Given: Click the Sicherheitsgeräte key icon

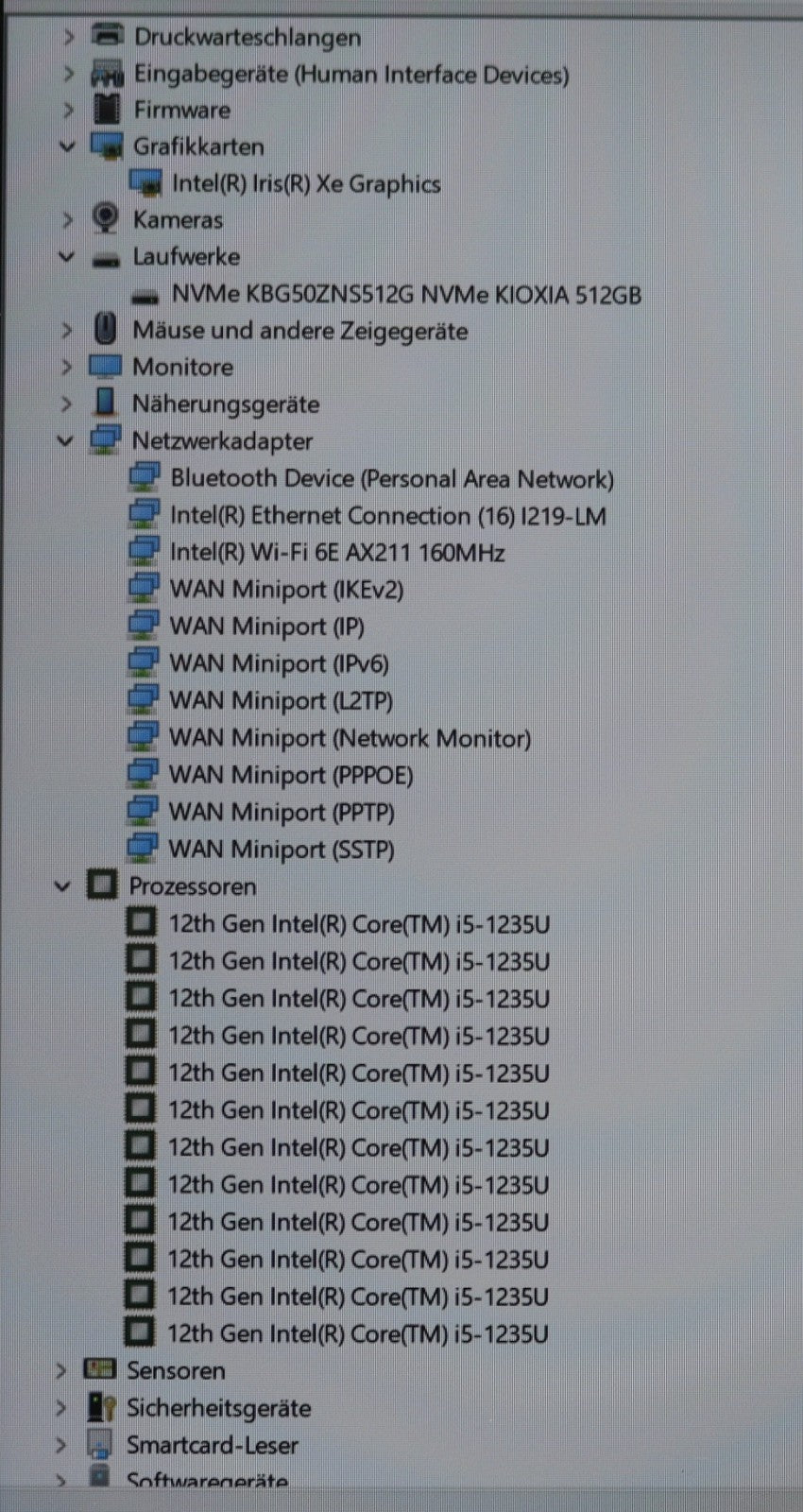Looking at the screenshot, I should click(100, 1407).
